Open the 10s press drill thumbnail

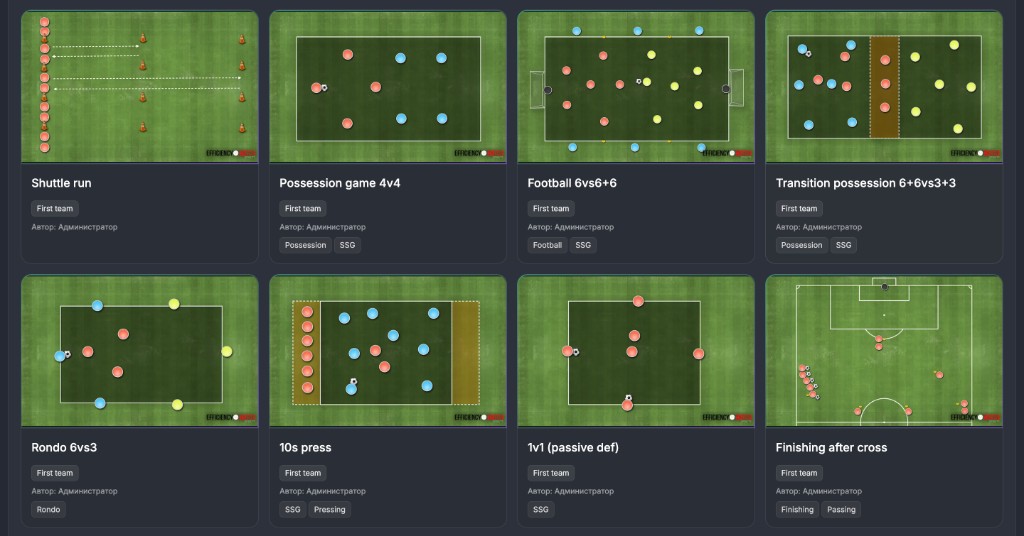pyautogui.click(x=388, y=351)
